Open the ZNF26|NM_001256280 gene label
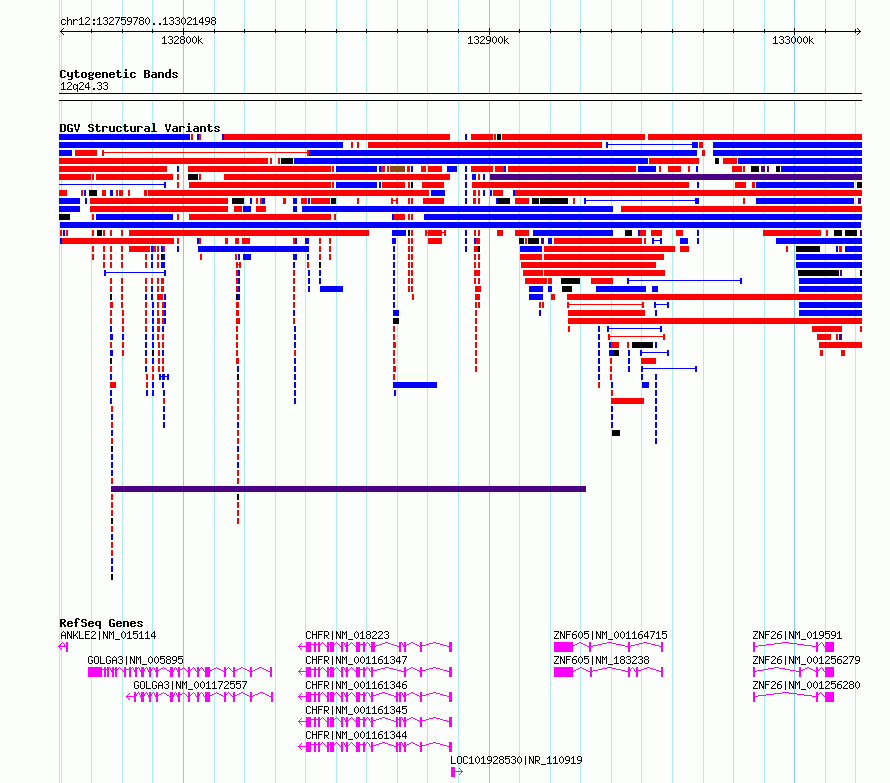 point(806,685)
